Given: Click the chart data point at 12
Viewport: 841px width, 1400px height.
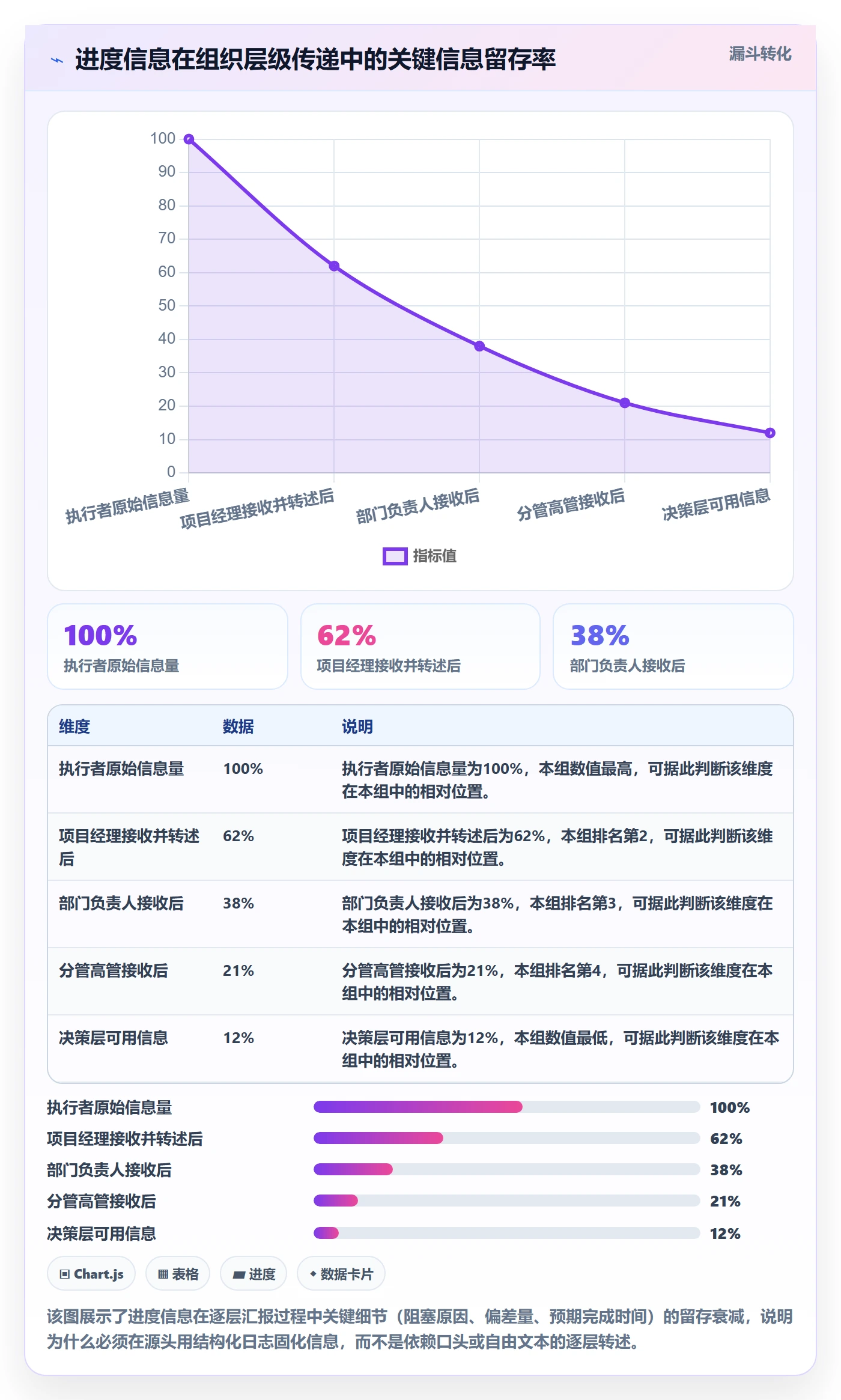Looking at the screenshot, I should click(770, 433).
